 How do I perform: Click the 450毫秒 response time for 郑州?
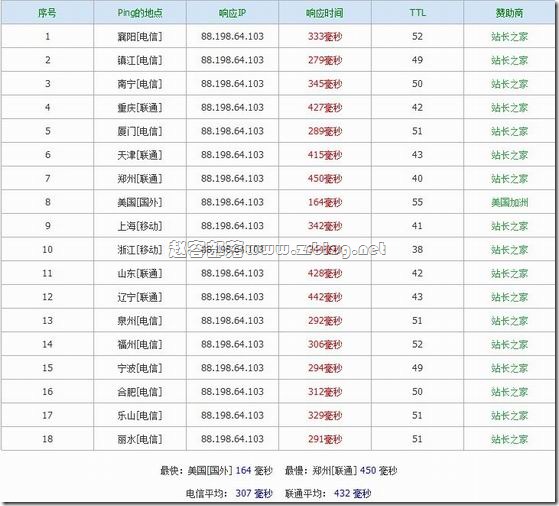[325, 178]
